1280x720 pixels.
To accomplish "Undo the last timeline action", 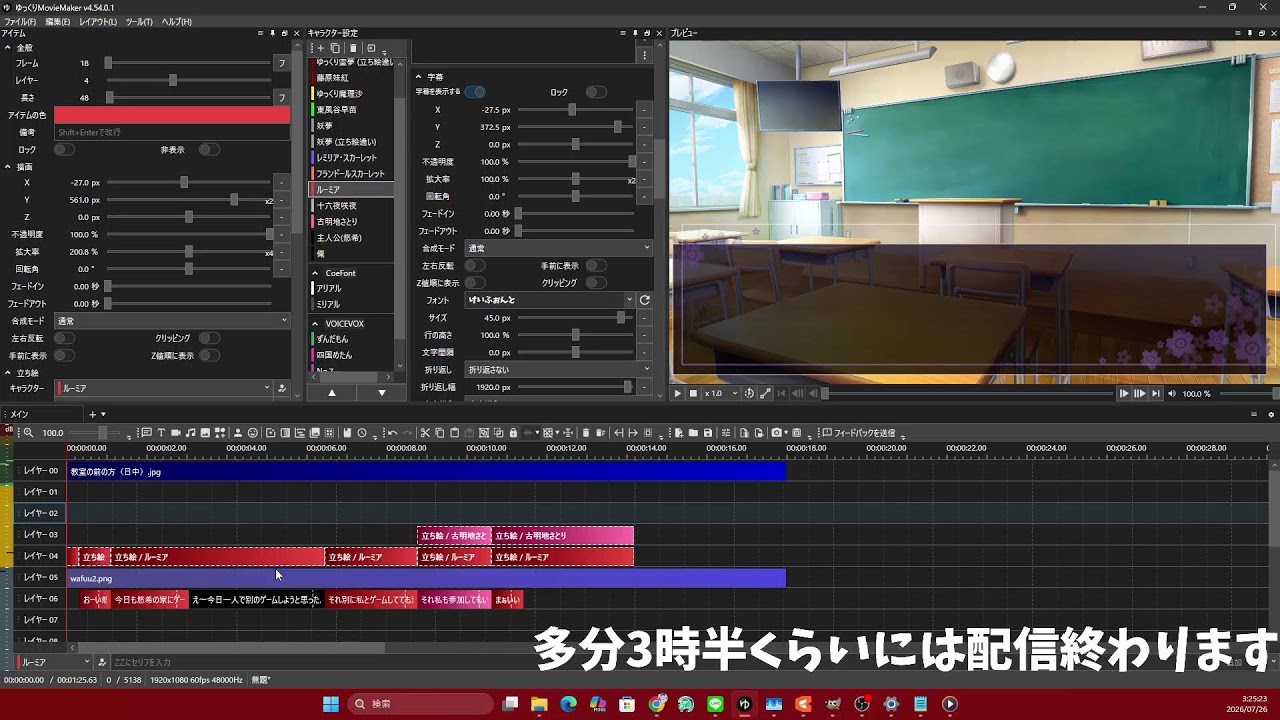I will (x=393, y=433).
